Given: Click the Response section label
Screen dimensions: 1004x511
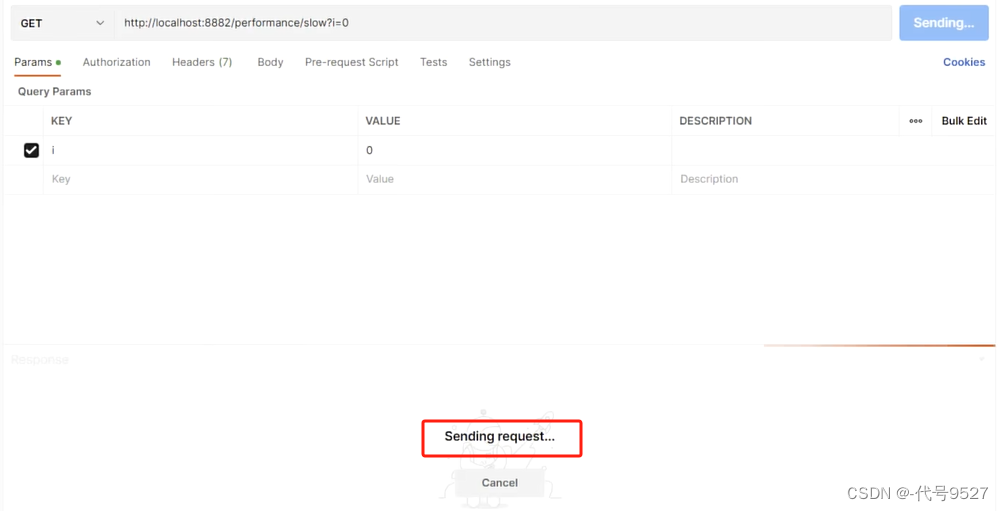Looking at the screenshot, I should pos(40,360).
